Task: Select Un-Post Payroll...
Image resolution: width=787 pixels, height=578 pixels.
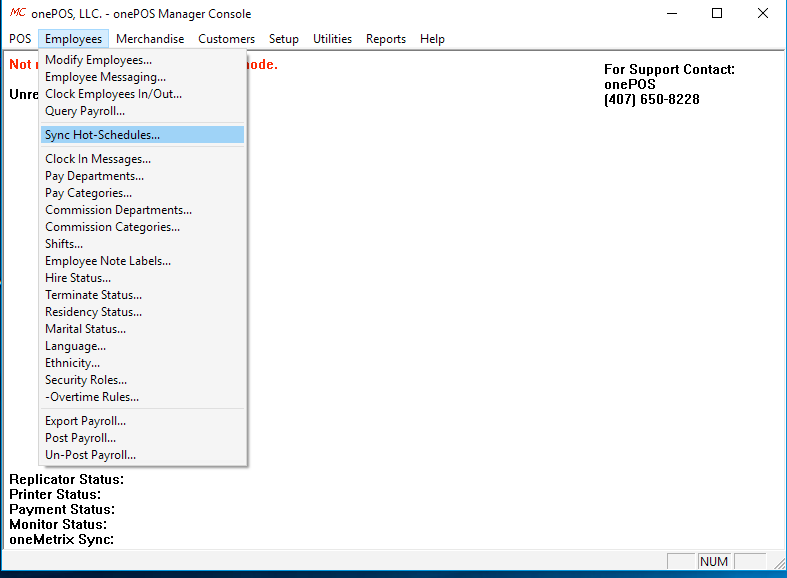Action: [x=143, y=456]
